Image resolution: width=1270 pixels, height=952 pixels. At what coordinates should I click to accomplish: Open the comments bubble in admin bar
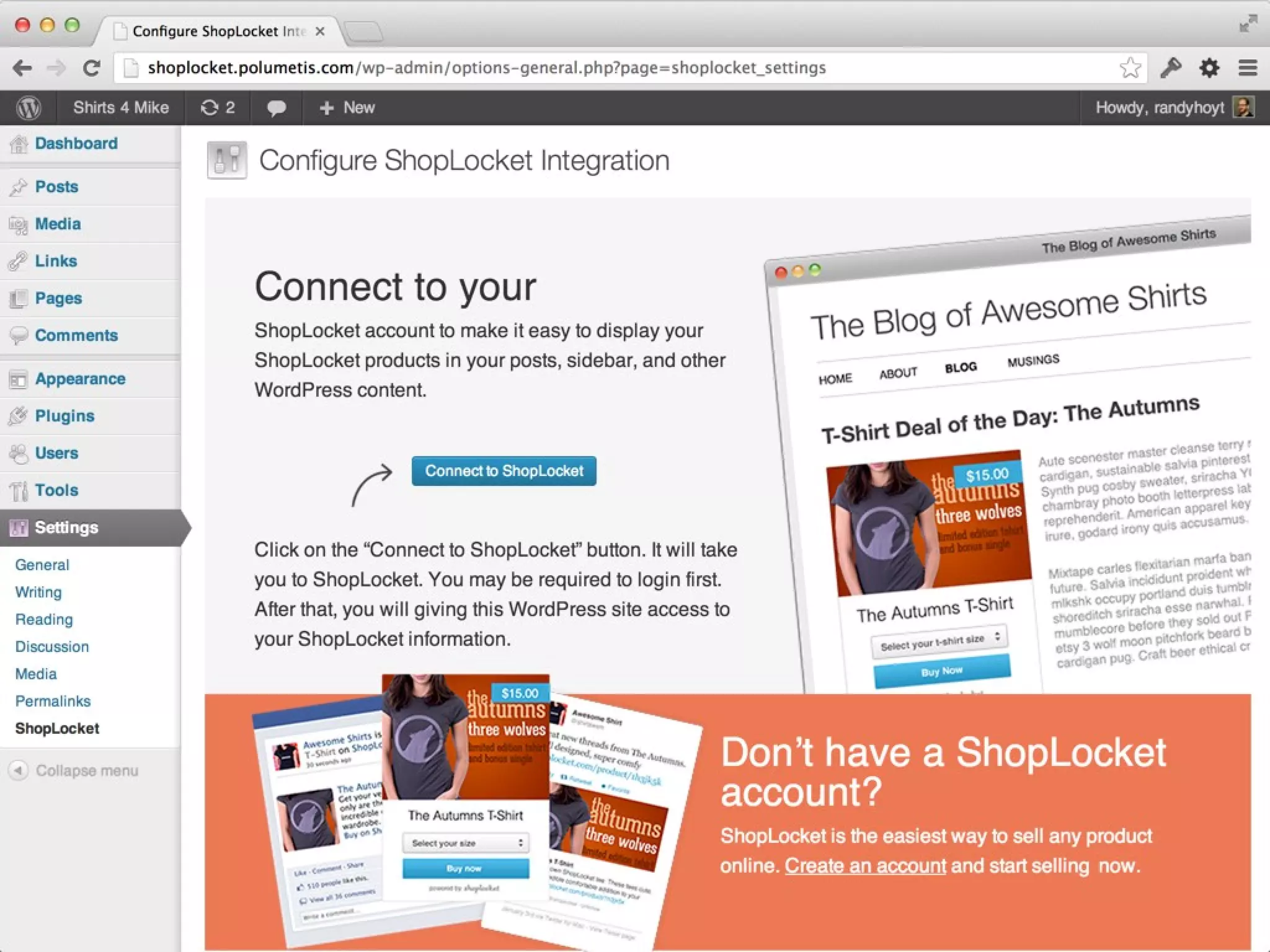[x=276, y=108]
